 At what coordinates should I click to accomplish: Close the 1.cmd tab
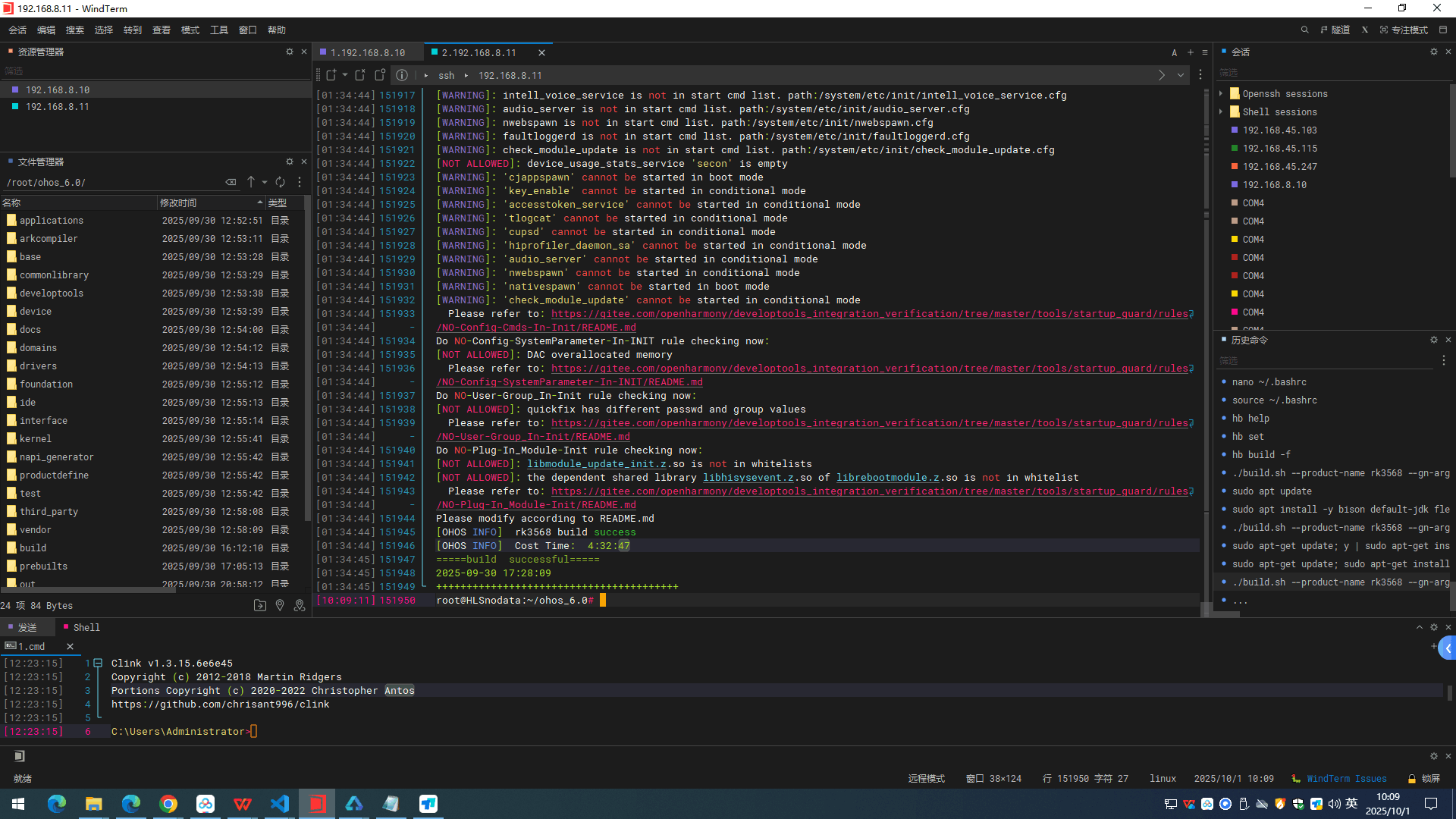(x=70, y=646)
